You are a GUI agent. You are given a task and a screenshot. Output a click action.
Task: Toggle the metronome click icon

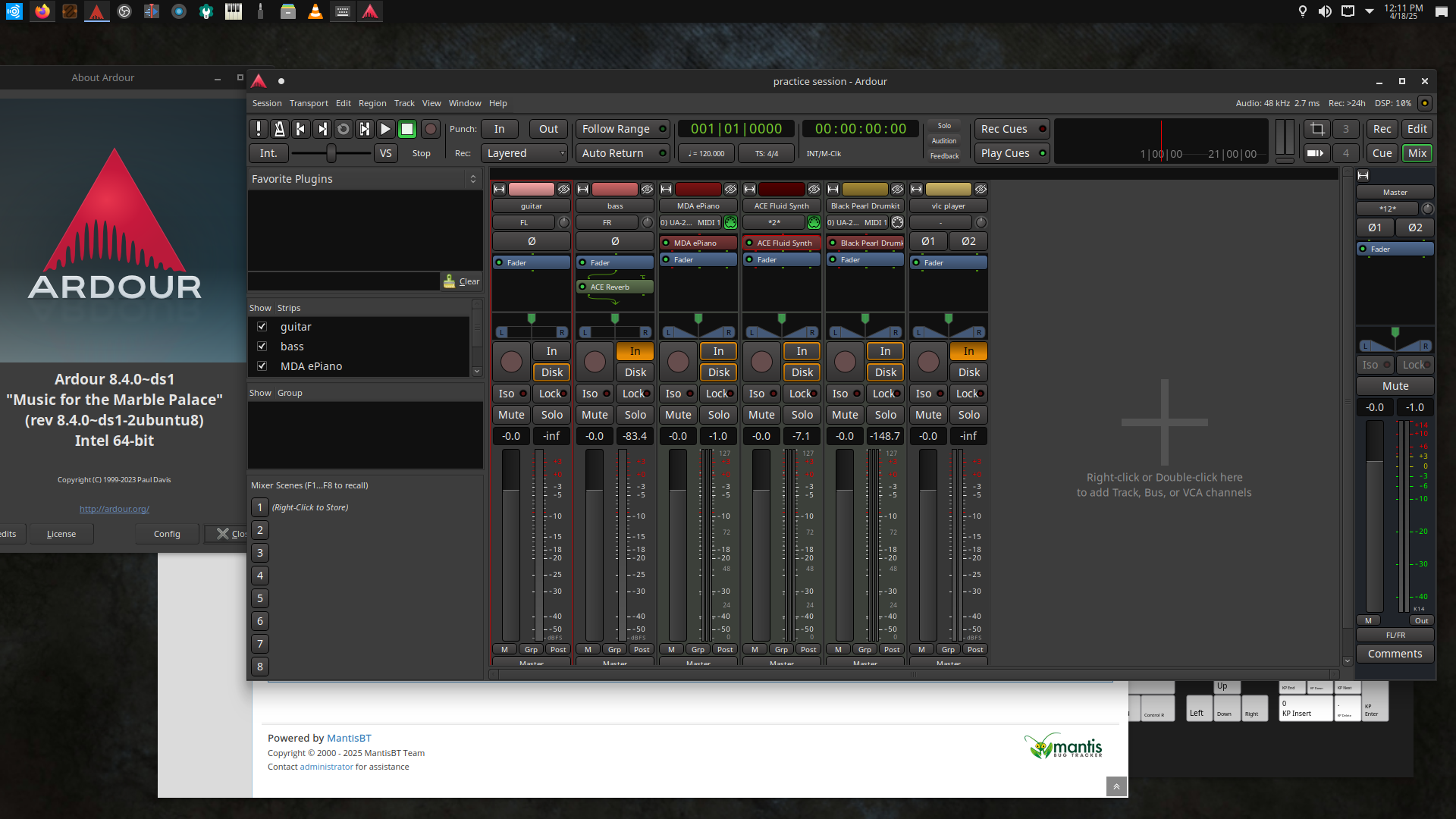point(279,129)
